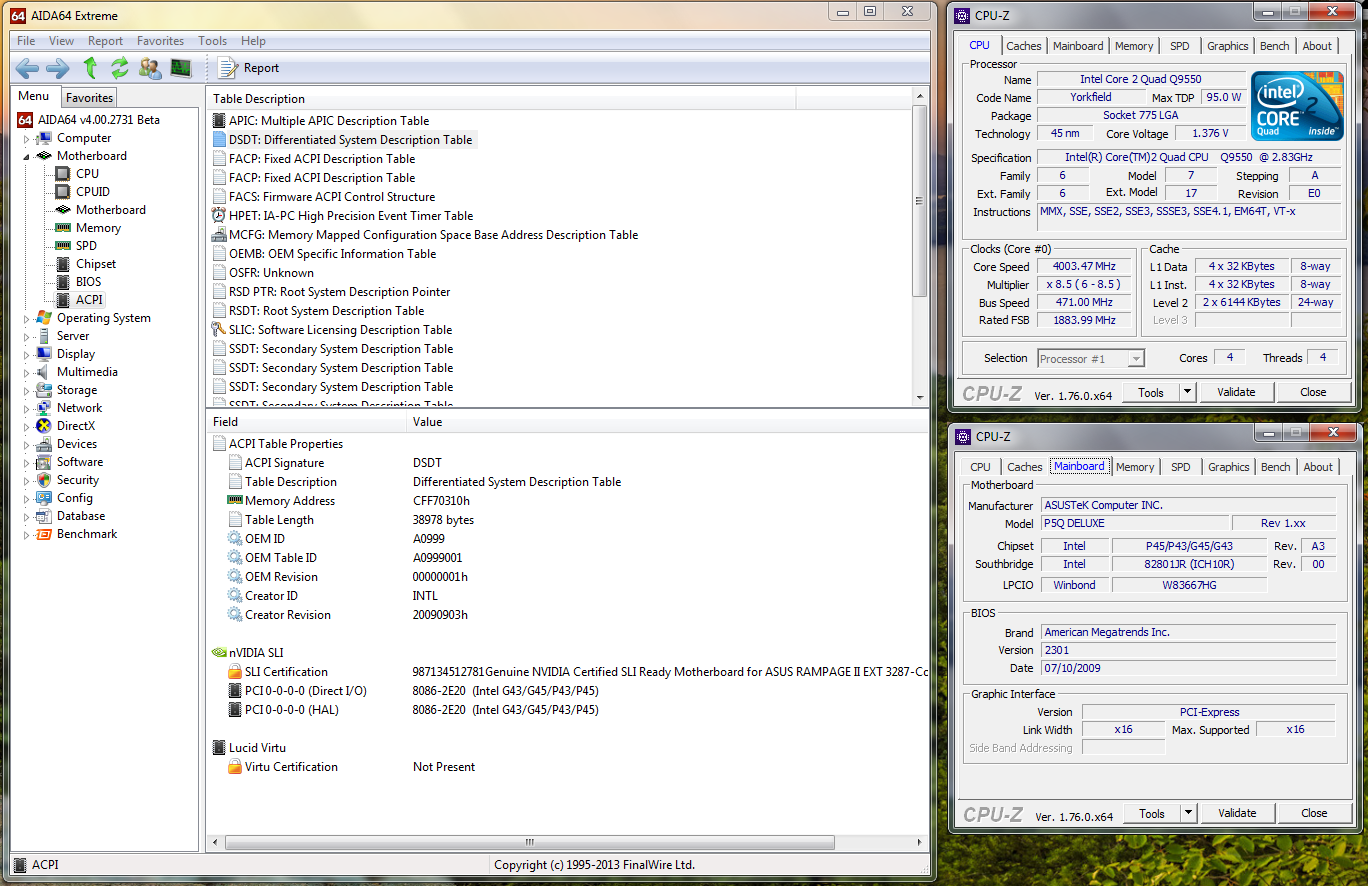Open the Help menu in AIDA64

tap(253, 41)
